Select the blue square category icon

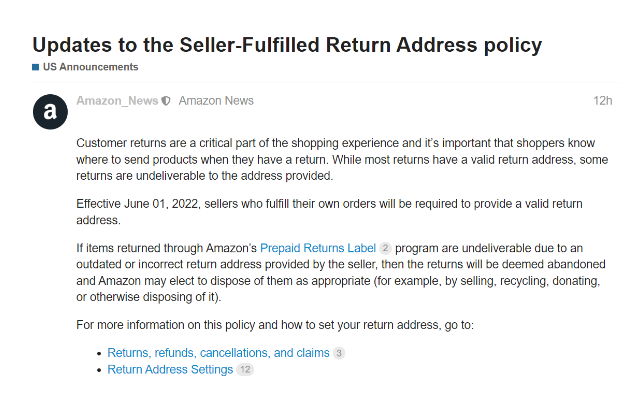(36, 67)
